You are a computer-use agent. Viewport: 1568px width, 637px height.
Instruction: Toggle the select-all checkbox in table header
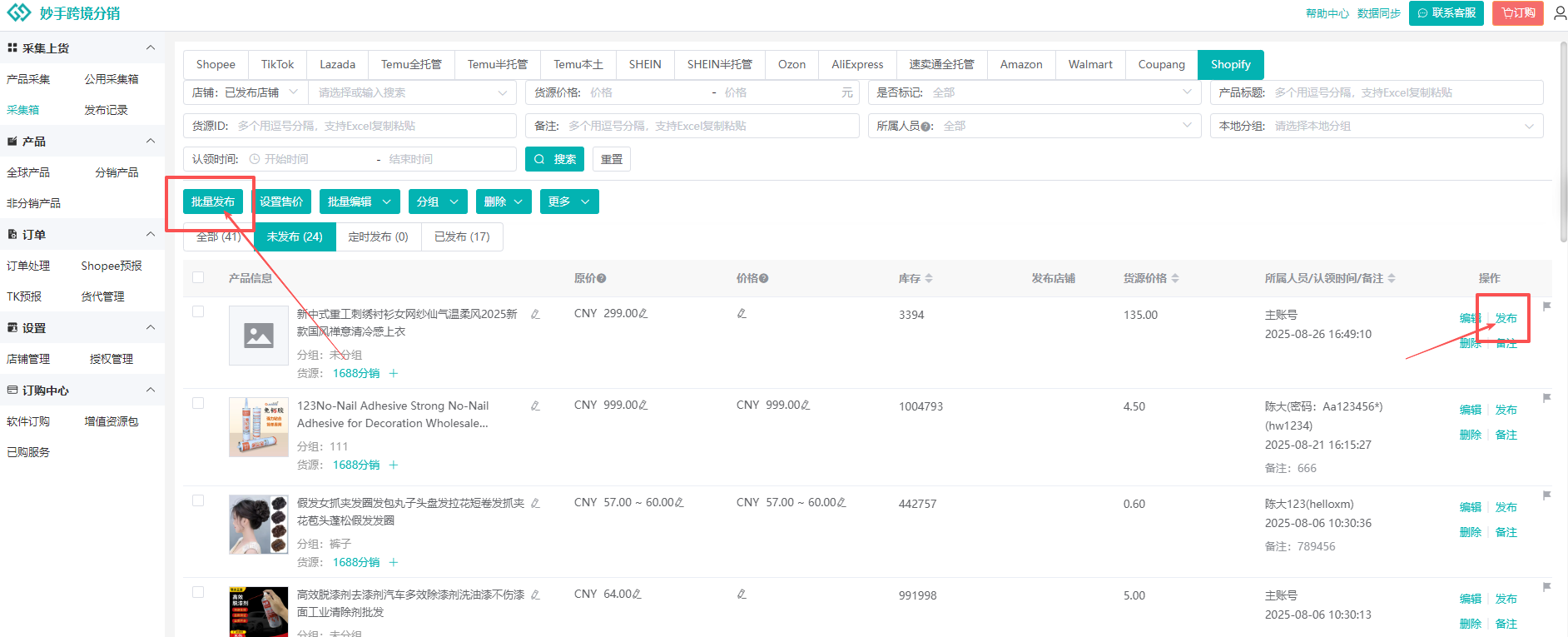pos(198,277)
